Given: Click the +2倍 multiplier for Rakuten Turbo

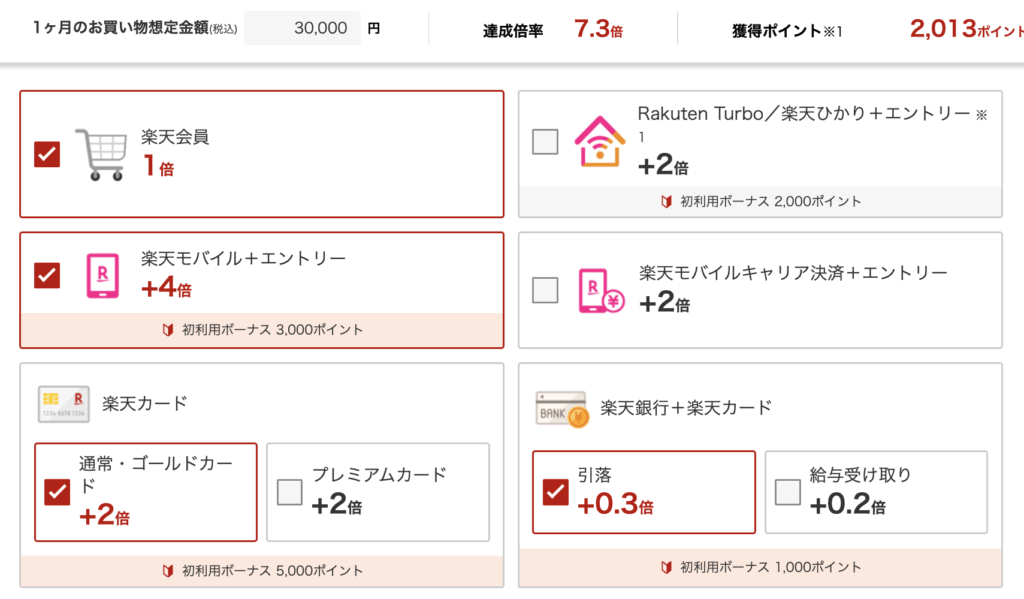Looking at the screenshot, I should (x=664, y=165).
